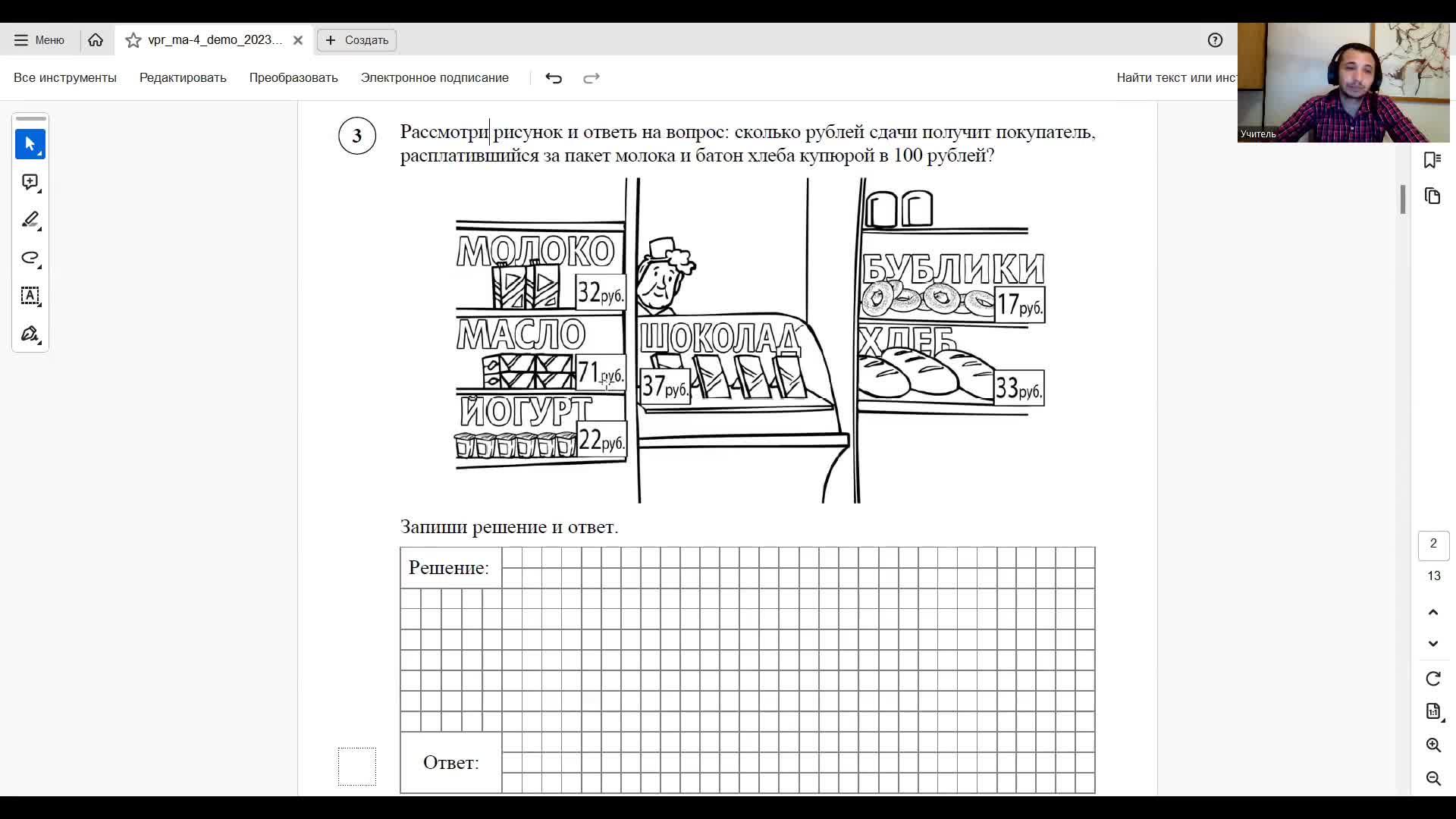The height and width of the screenshot is (819, 1456).
Task: Switch to the vpr_ma-4_demo_2023 tab
Action: tap(215, 40)
